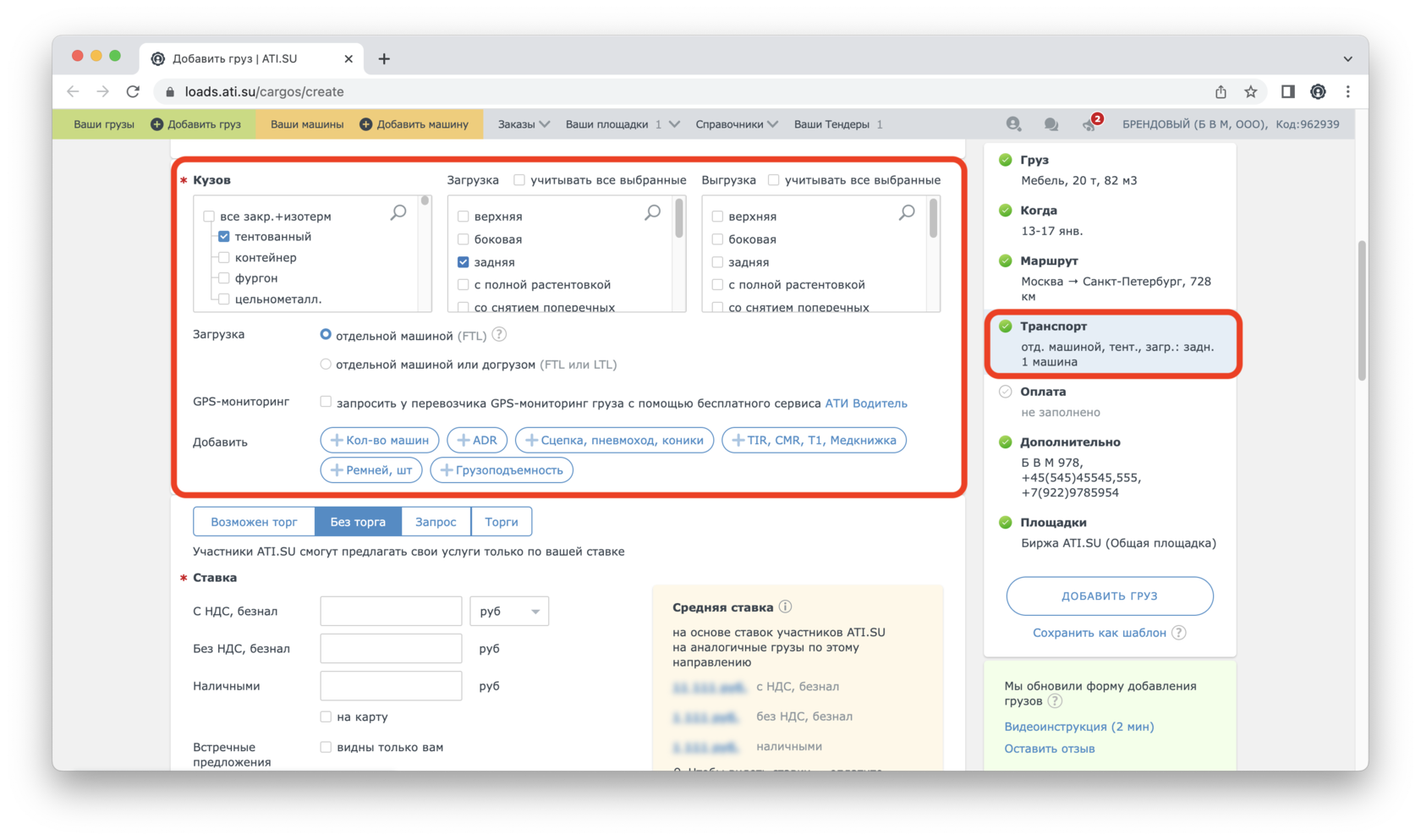Add Кол-во машин option
The image size is (1421, 840).
(x=380, y=440)
